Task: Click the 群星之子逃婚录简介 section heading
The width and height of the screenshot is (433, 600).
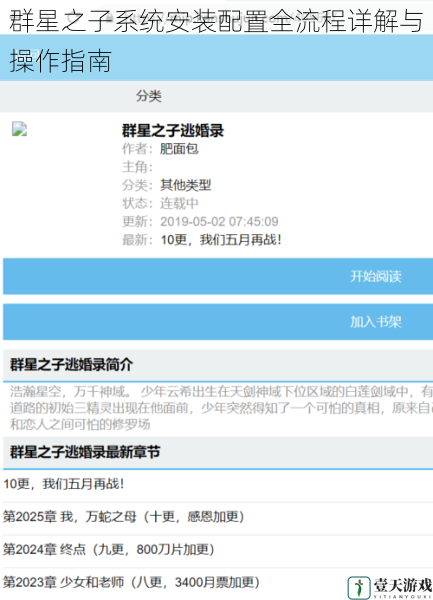Action: pos(72,365)
